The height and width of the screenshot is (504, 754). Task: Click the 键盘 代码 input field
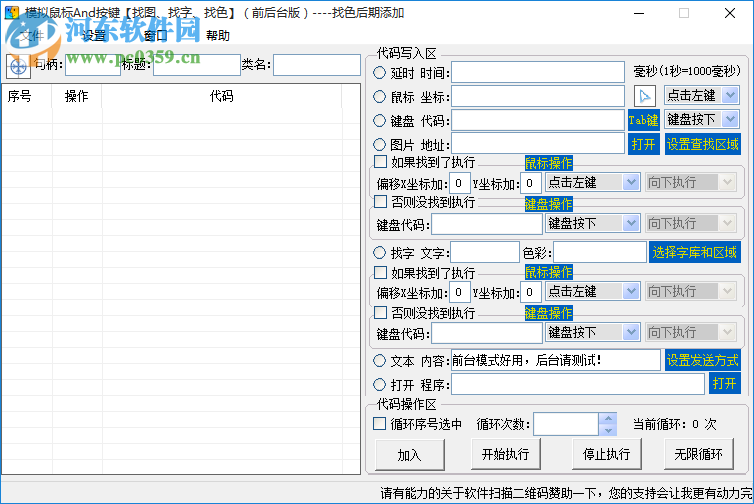[x=538, y=120]
